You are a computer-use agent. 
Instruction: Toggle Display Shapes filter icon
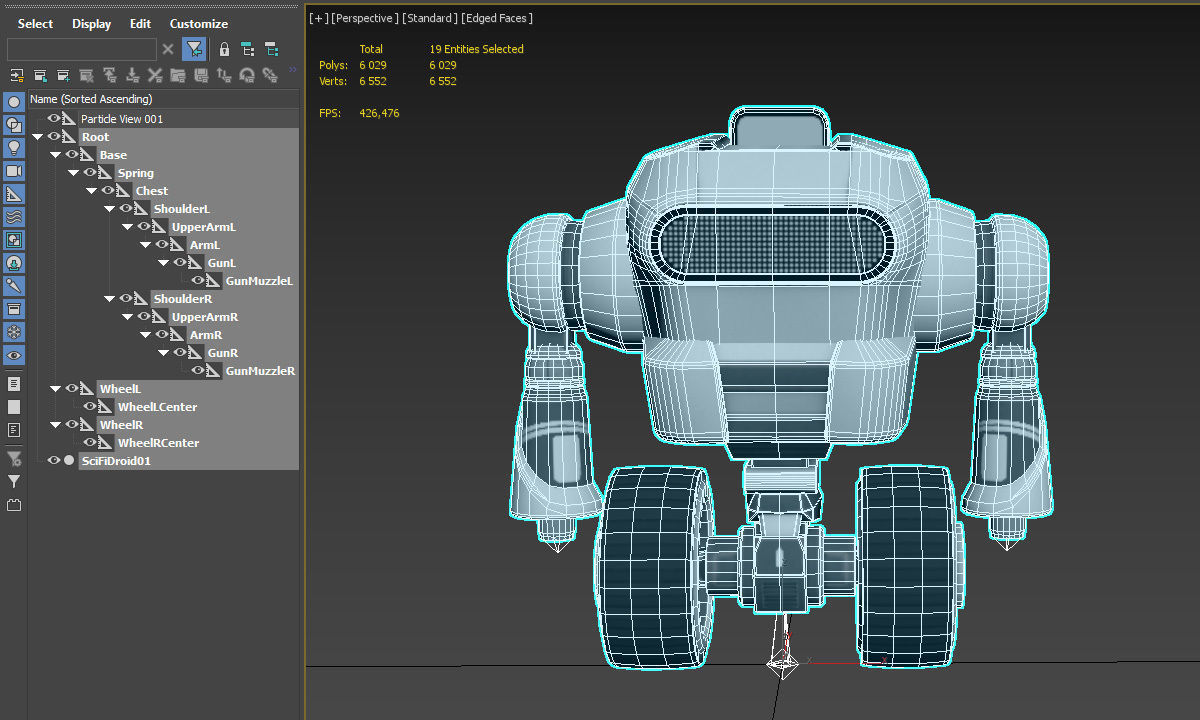[x=14, y=125]
